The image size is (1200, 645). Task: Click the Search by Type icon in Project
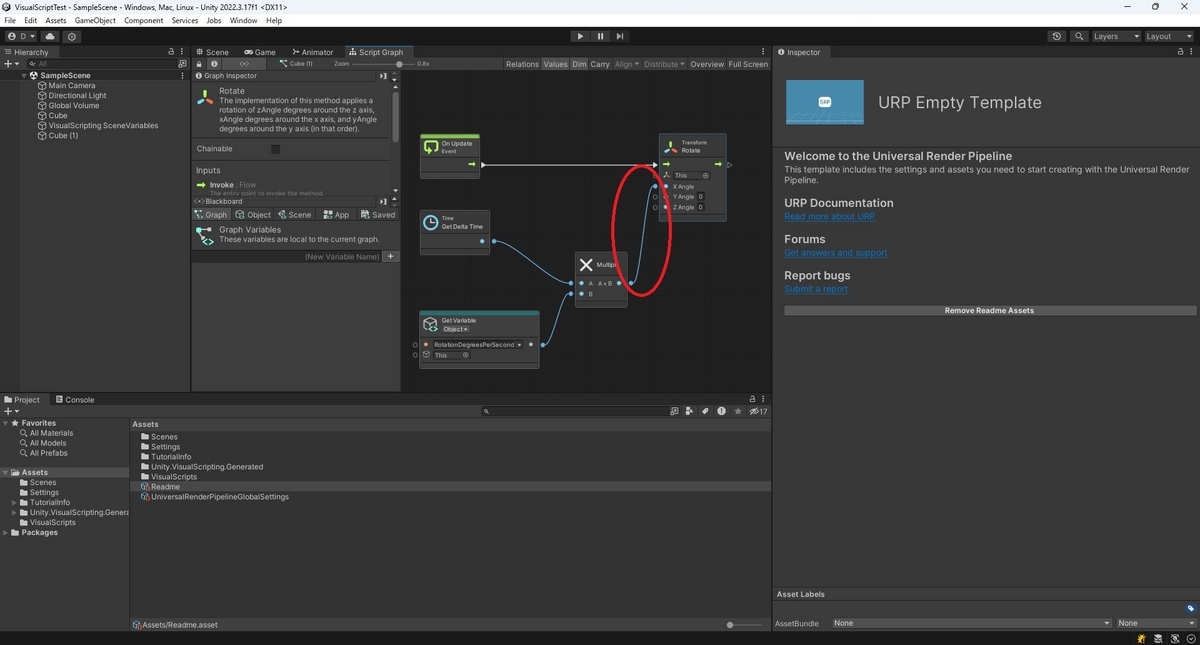pos(689,411)
